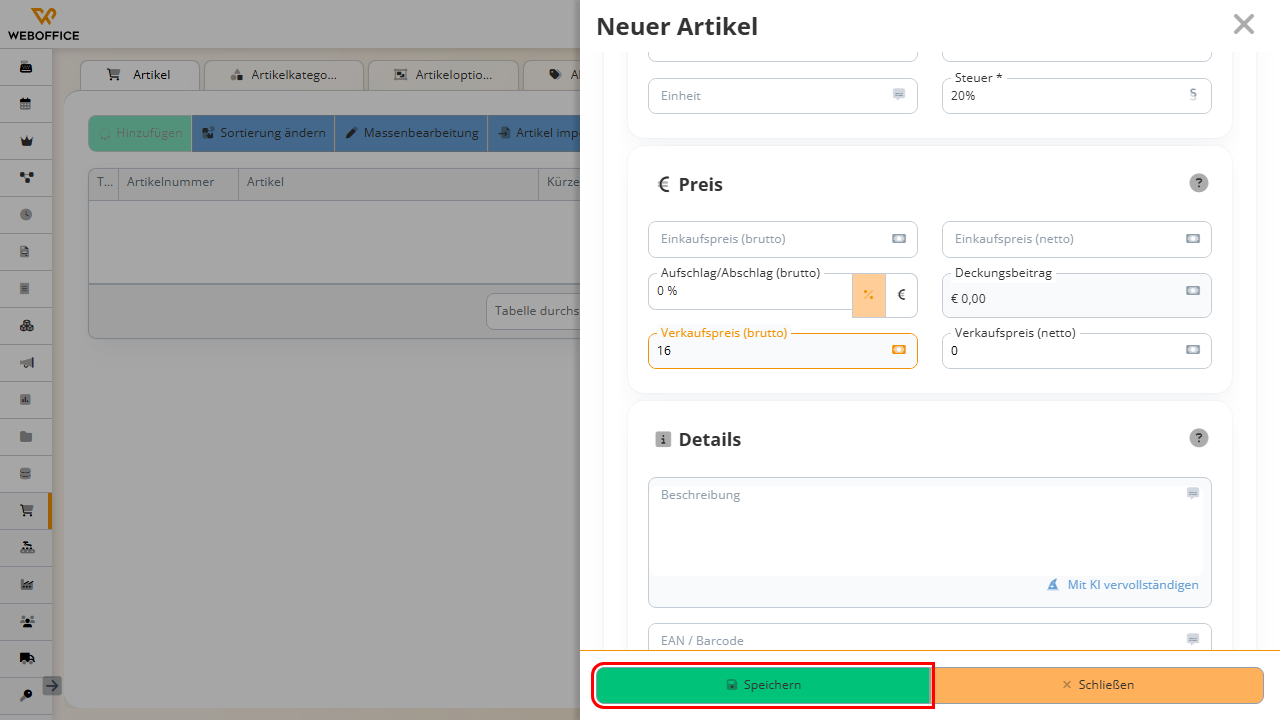This screenshot has height=720, width=1280.
Task: Switch markup mode to percent
Action: [868, 295]
